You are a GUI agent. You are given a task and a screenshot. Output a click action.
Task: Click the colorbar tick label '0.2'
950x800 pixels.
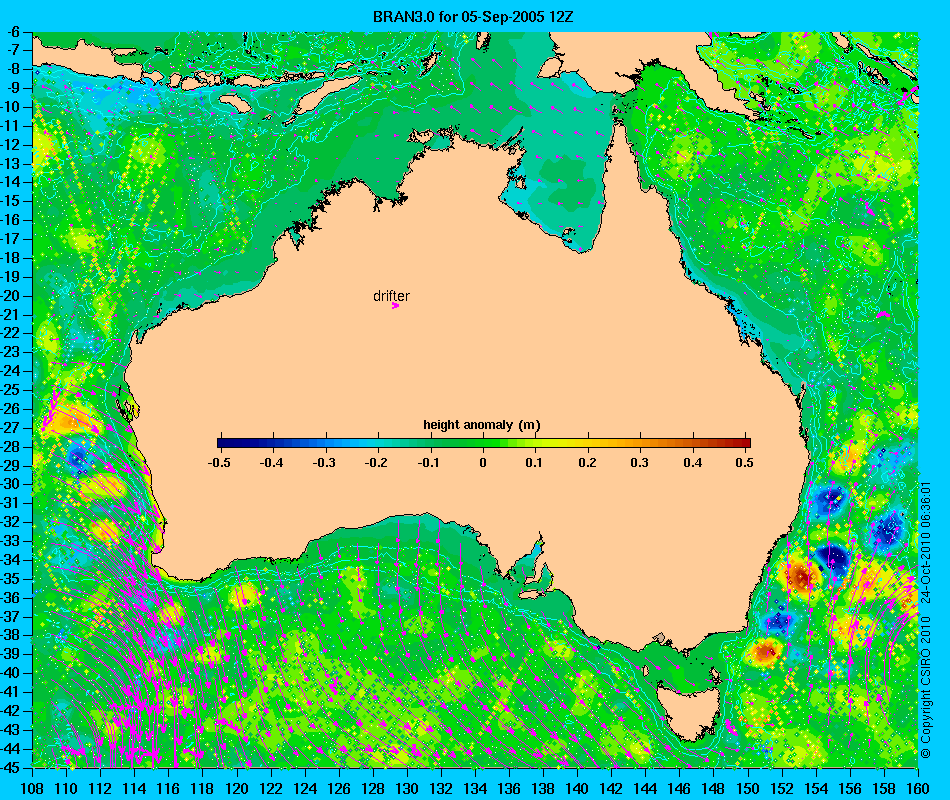(x=587, y=462)
